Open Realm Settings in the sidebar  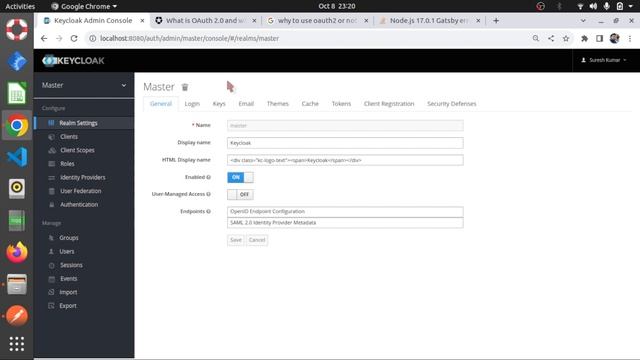click(78, 123)
